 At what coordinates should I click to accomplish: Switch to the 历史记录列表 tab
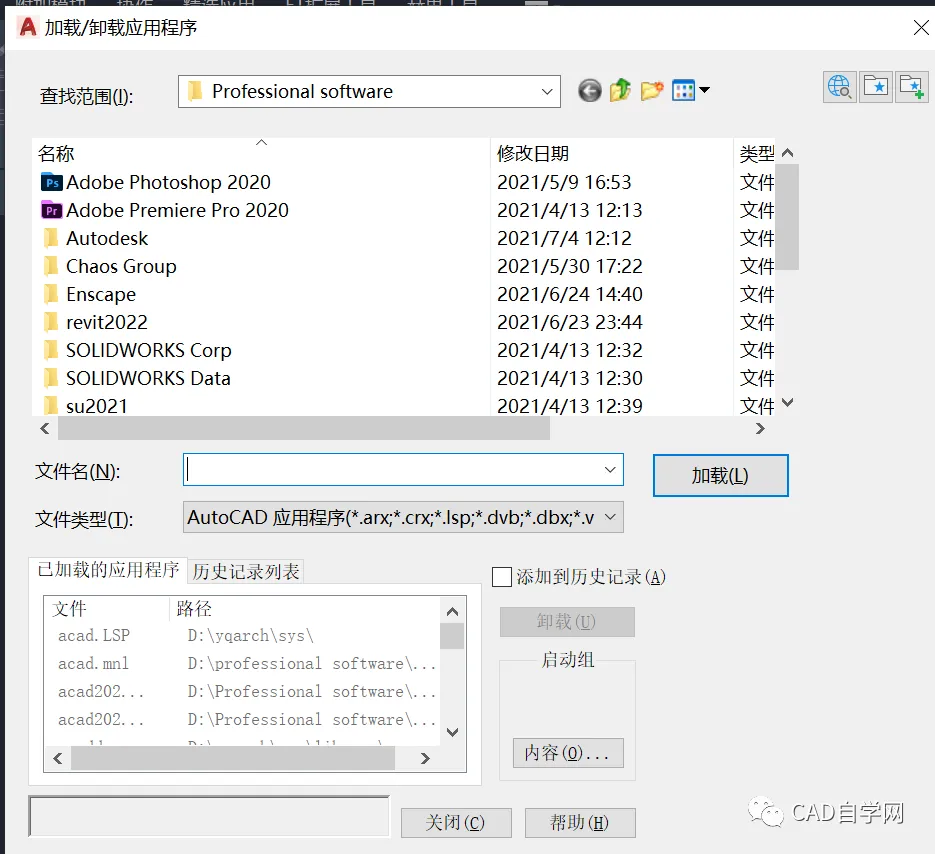(246, 572)
